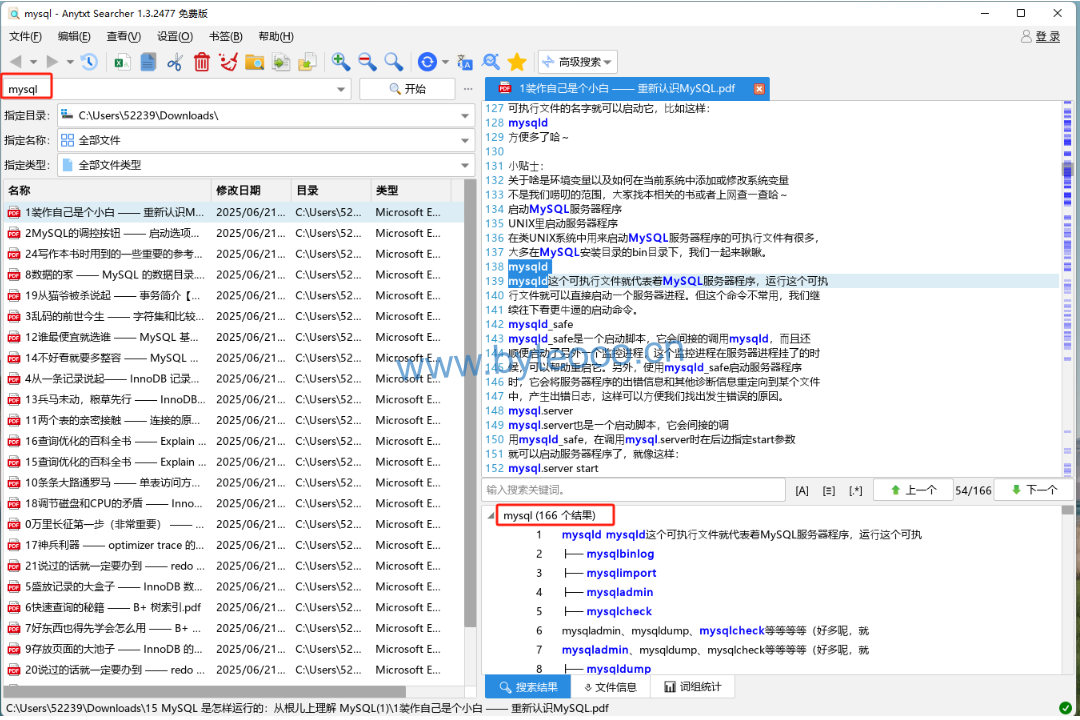
Task: Click the move to folder icon
Action: (307, 62)
